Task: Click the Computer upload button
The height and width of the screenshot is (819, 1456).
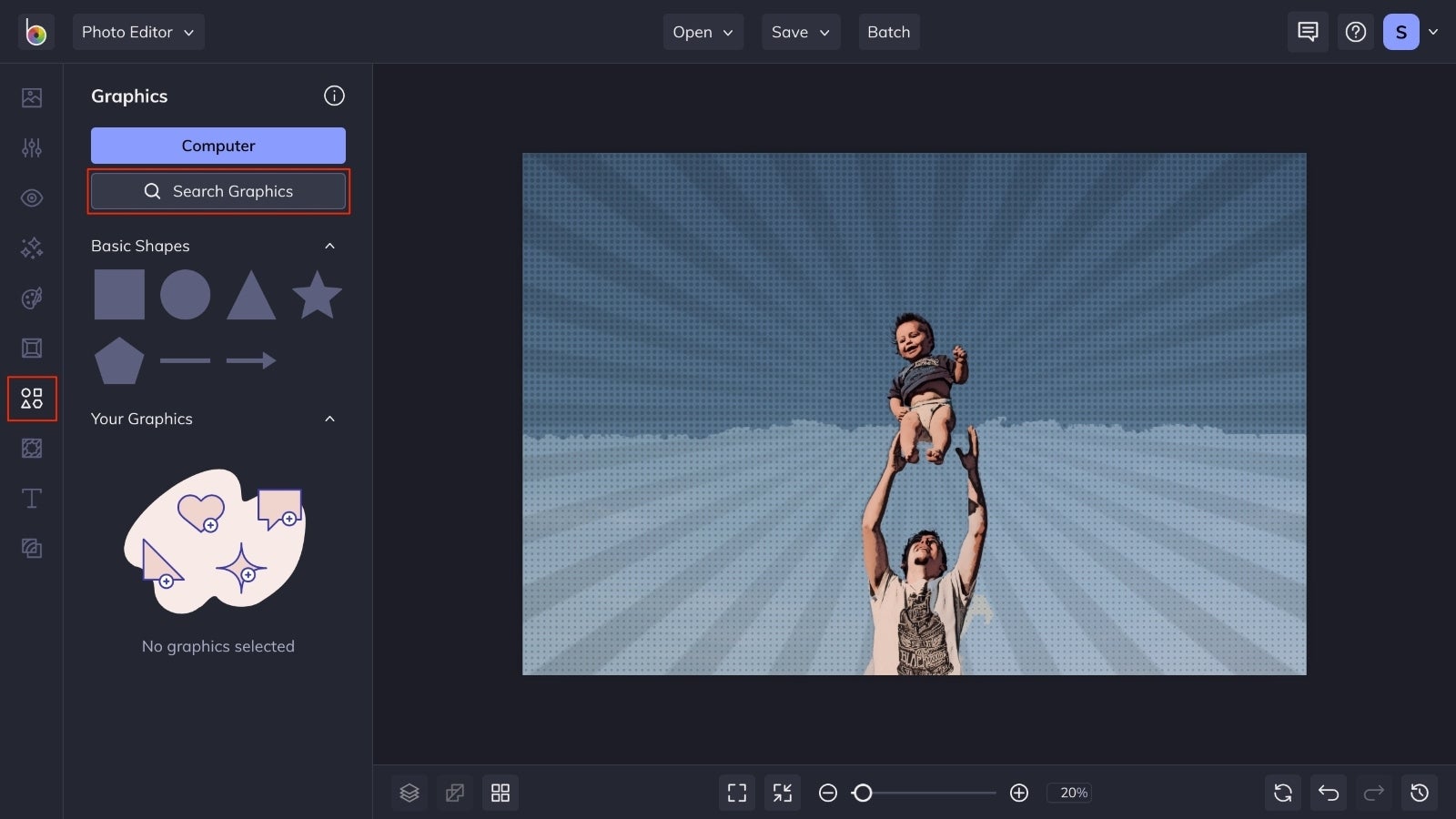Action: pos(217,146)
